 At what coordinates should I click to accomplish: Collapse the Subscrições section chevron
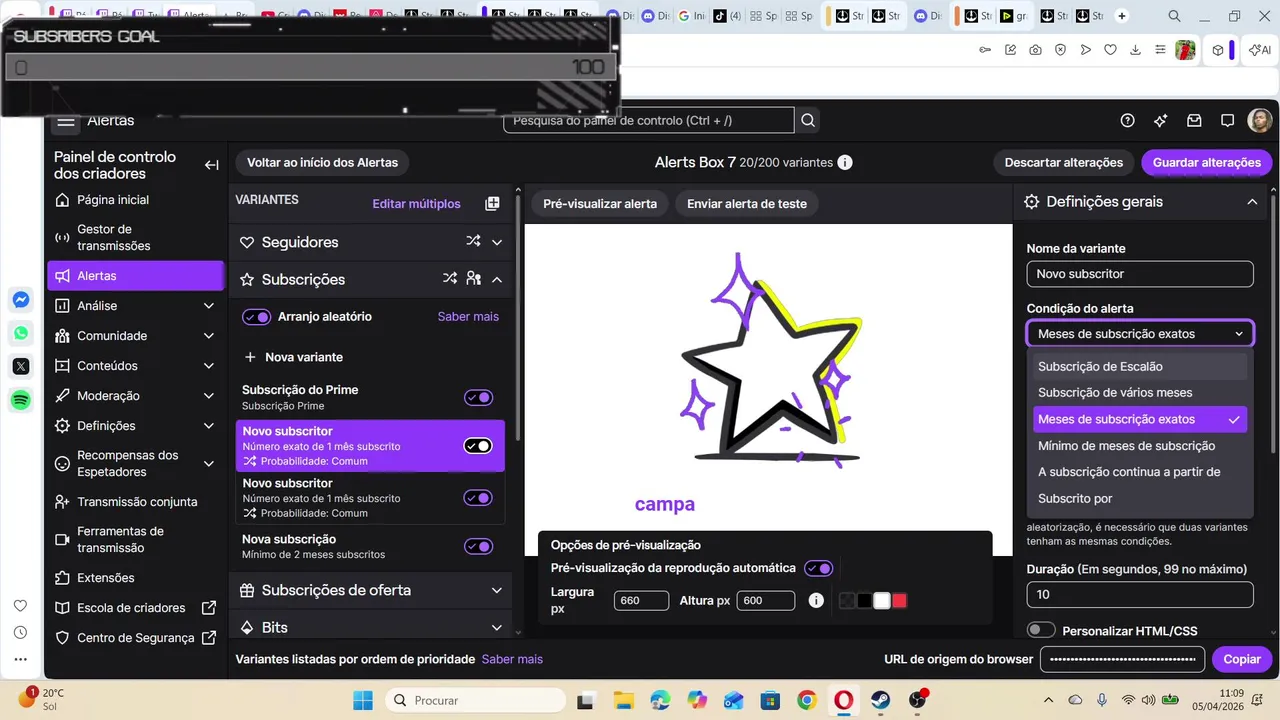click(497, 279)
